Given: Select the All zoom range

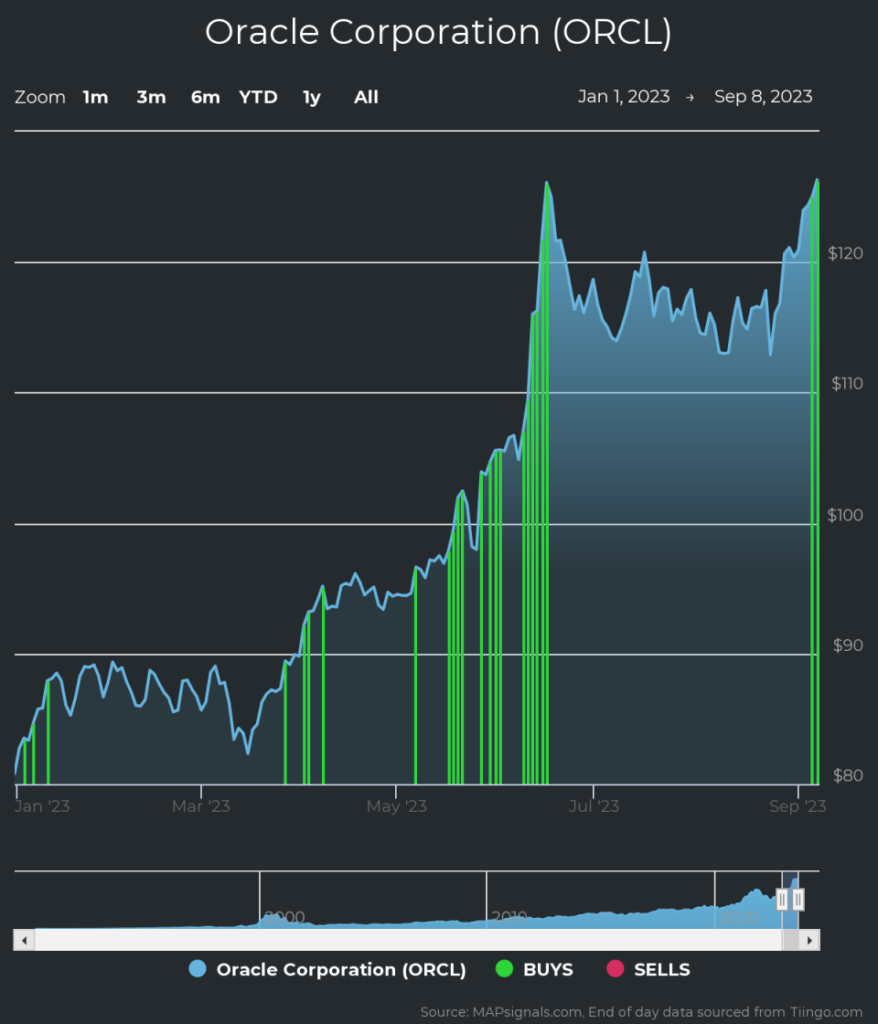Looking at the screenshot, I should coord(366,97).
